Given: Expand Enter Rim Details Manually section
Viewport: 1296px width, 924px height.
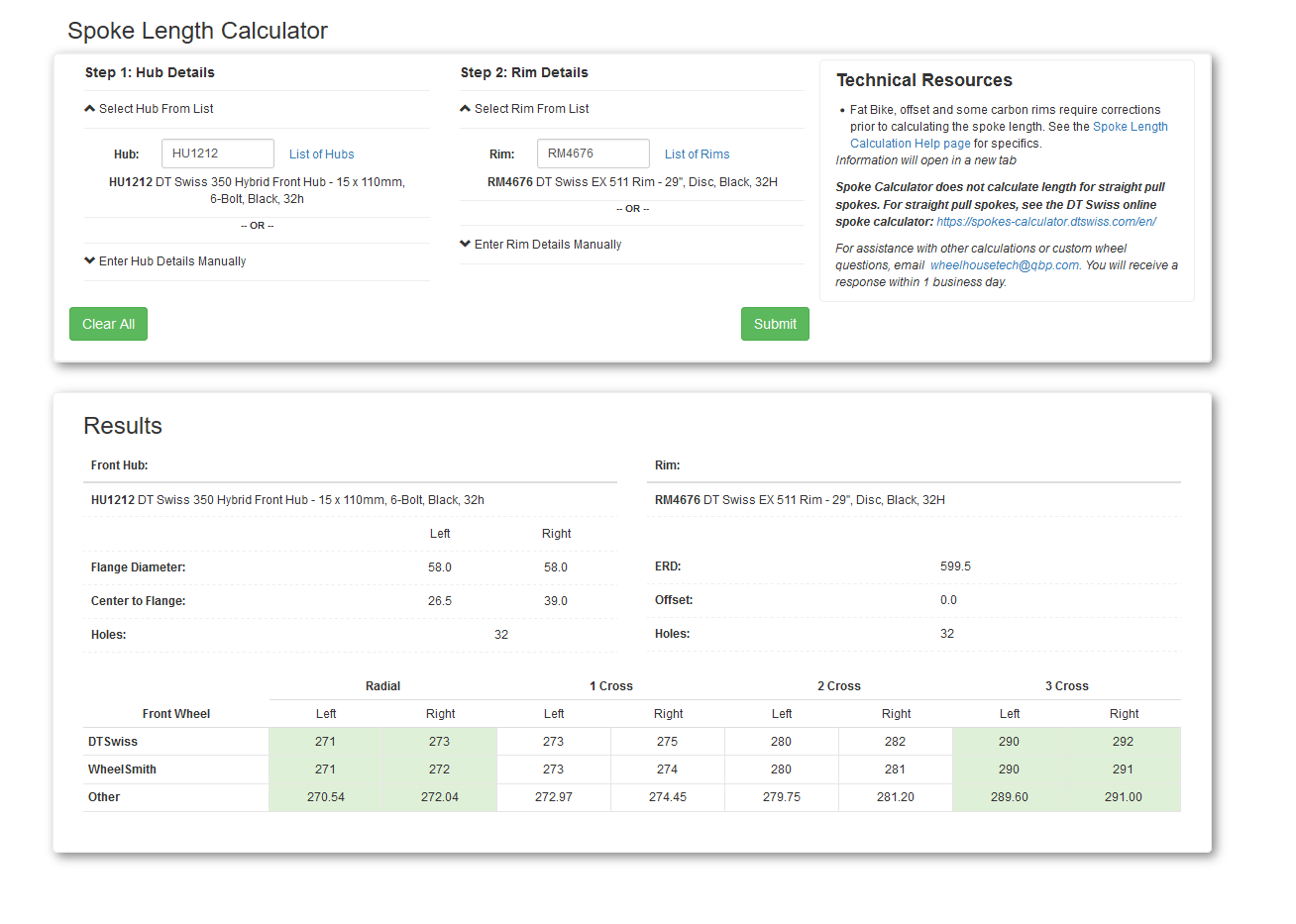Looking at the screenshot, I should [541, 245].
